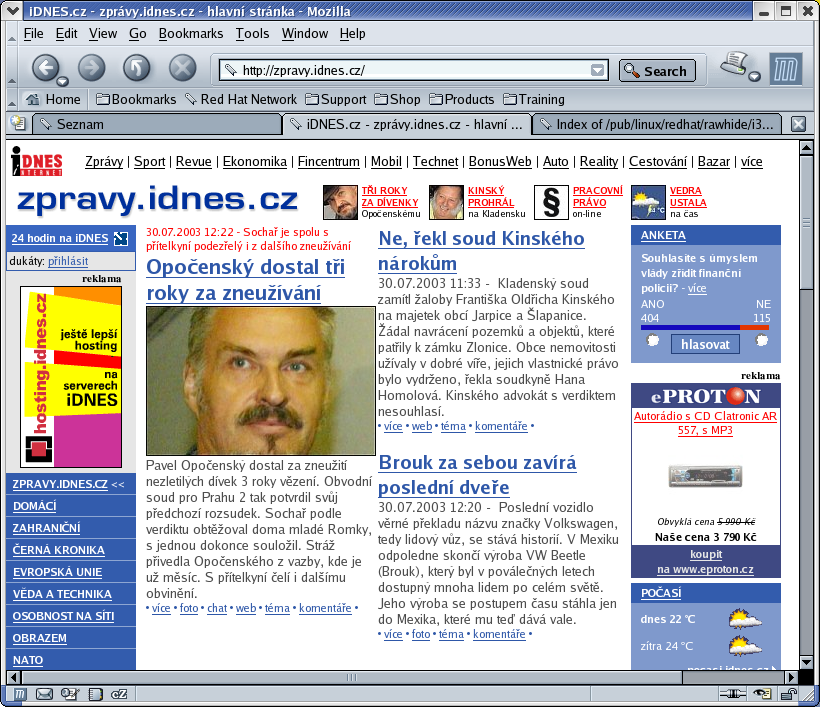
Task: Select the NE radio button in poll
Action: [x=762, y=340]
